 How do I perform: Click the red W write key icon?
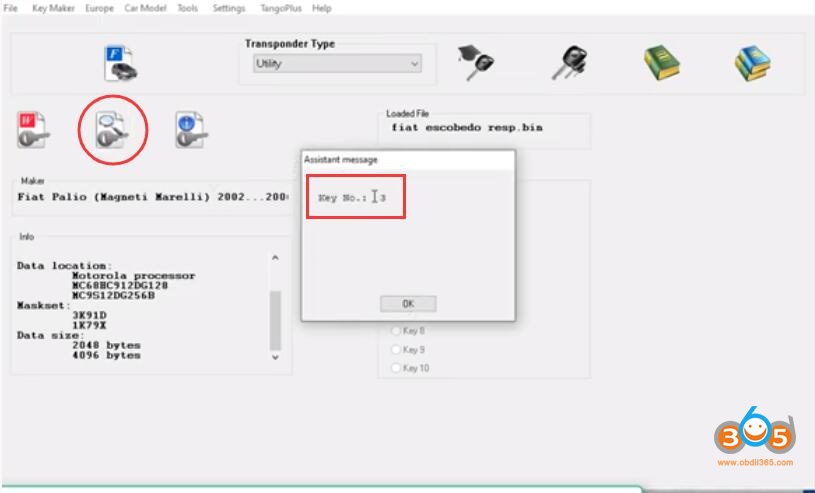pyautogui.click(x=34, y=130)
